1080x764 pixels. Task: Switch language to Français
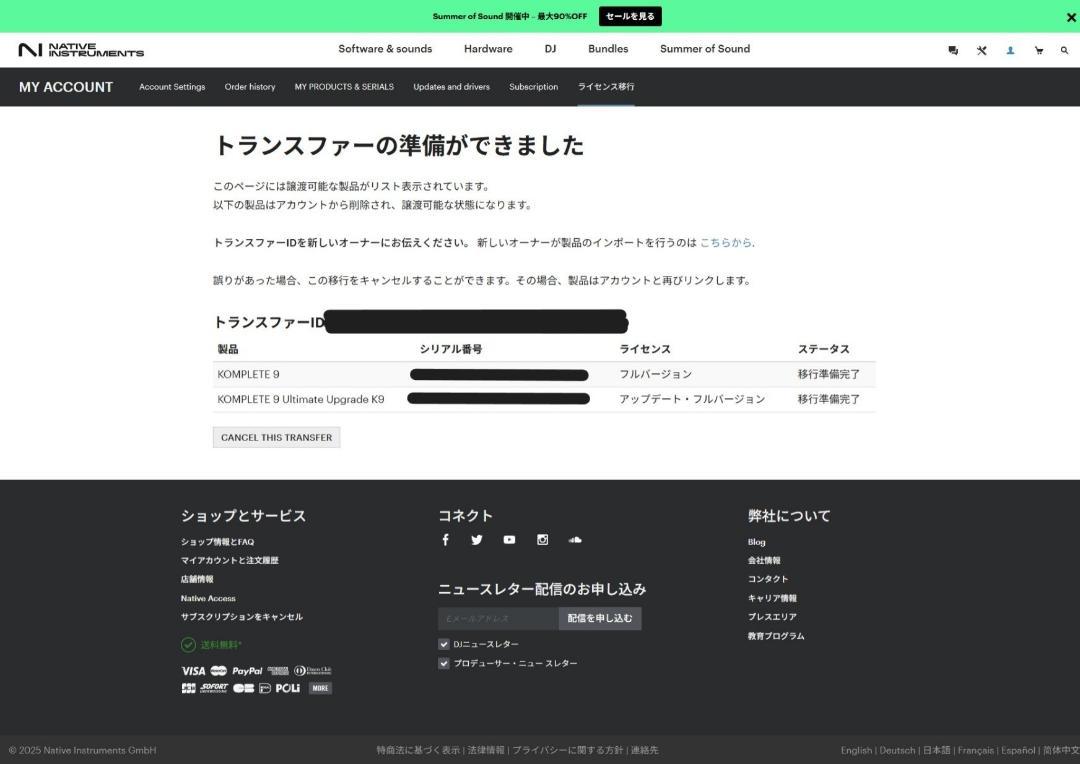976,750
